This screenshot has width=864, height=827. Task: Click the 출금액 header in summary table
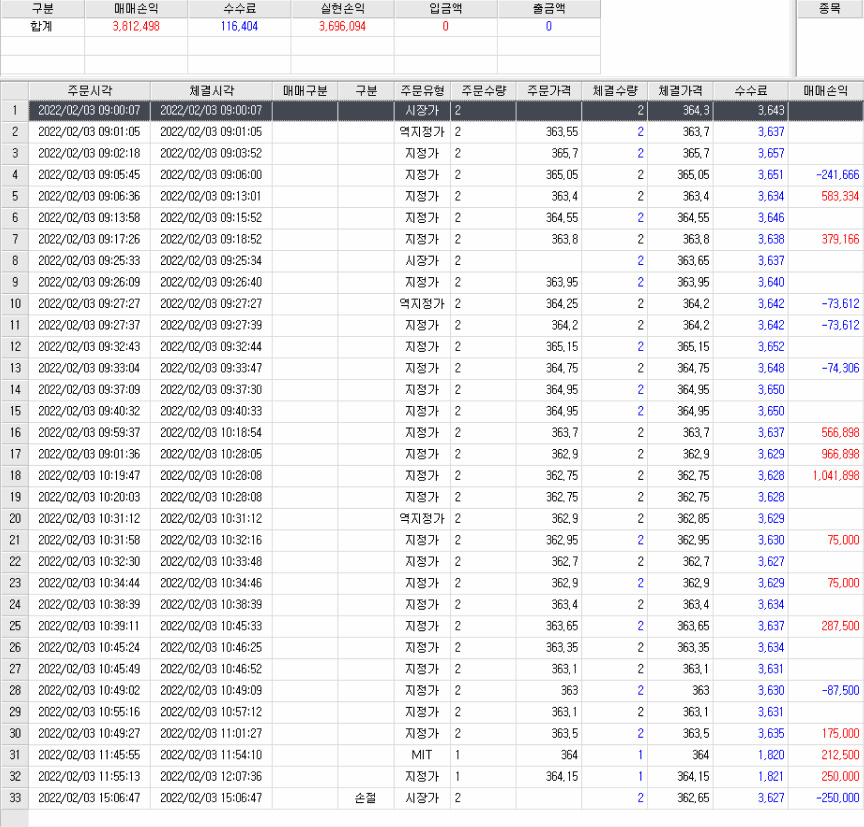click(548, 9)
